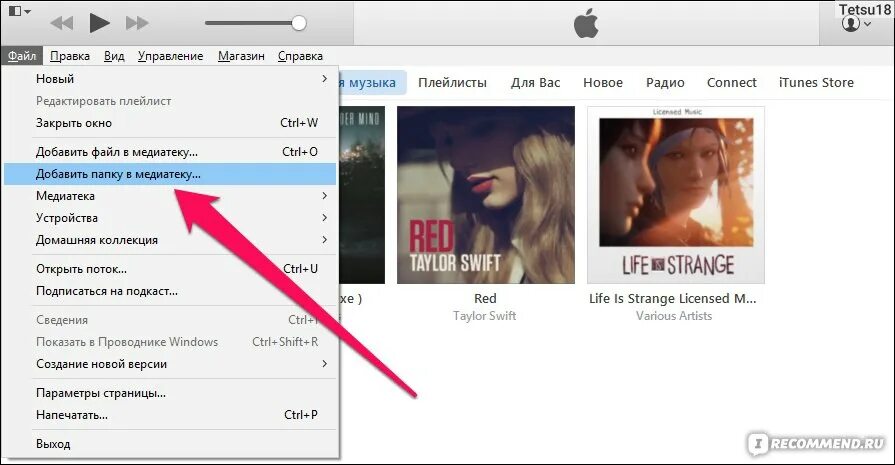Image resolution: width=895 pixels, height=465 pixels.
Task: Expand the Домашняя коллекция submenu arrow
Action: pyautogui.click(x=324, y=240)
